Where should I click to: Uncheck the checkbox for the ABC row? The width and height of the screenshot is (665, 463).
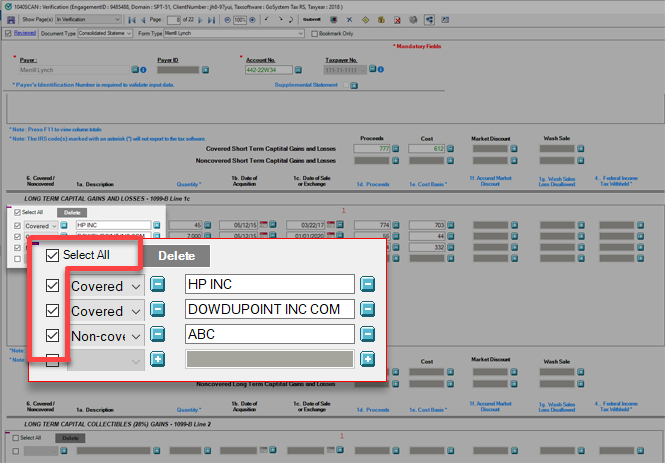tap(52, 335)
